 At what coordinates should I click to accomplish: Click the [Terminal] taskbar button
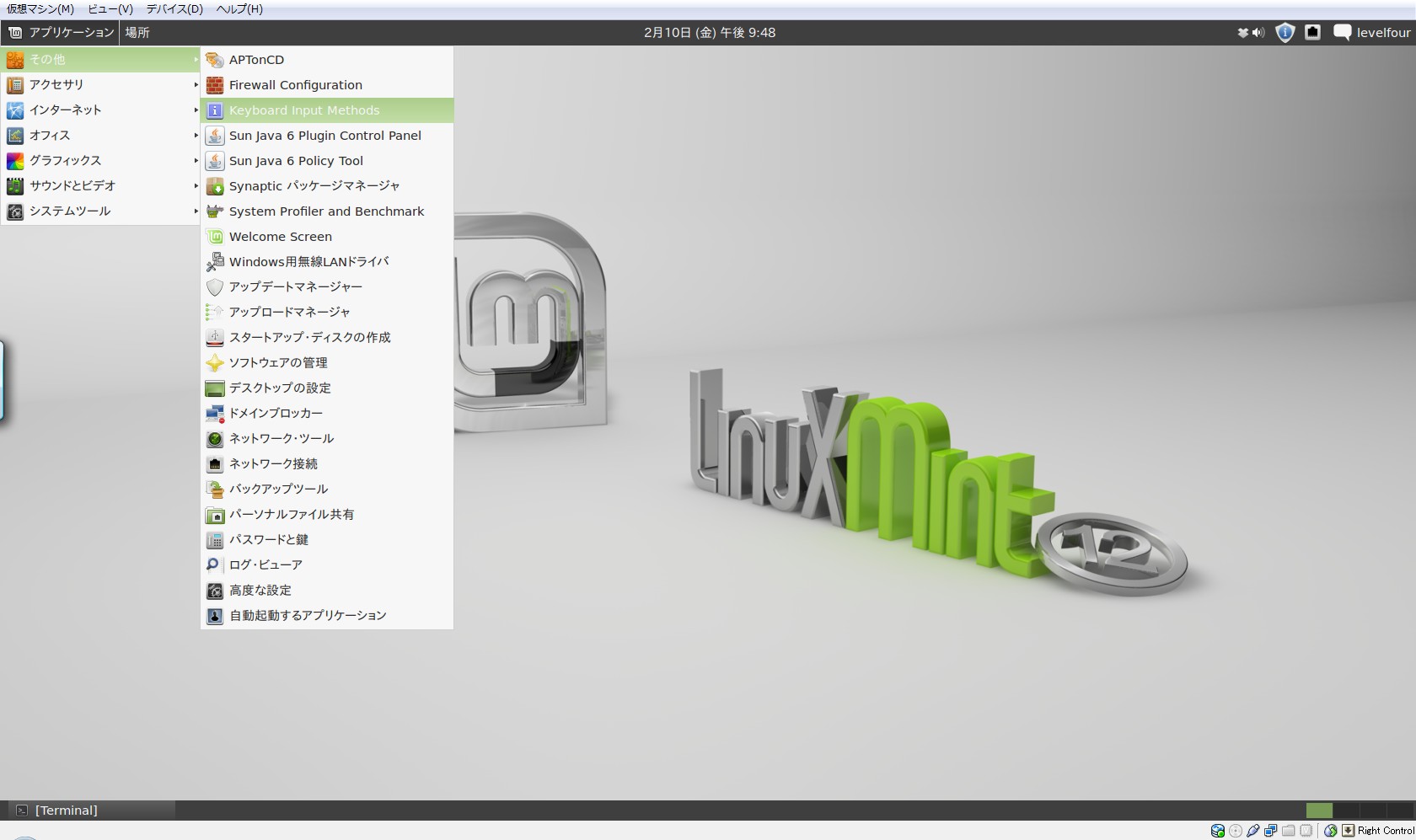[91, 811]
